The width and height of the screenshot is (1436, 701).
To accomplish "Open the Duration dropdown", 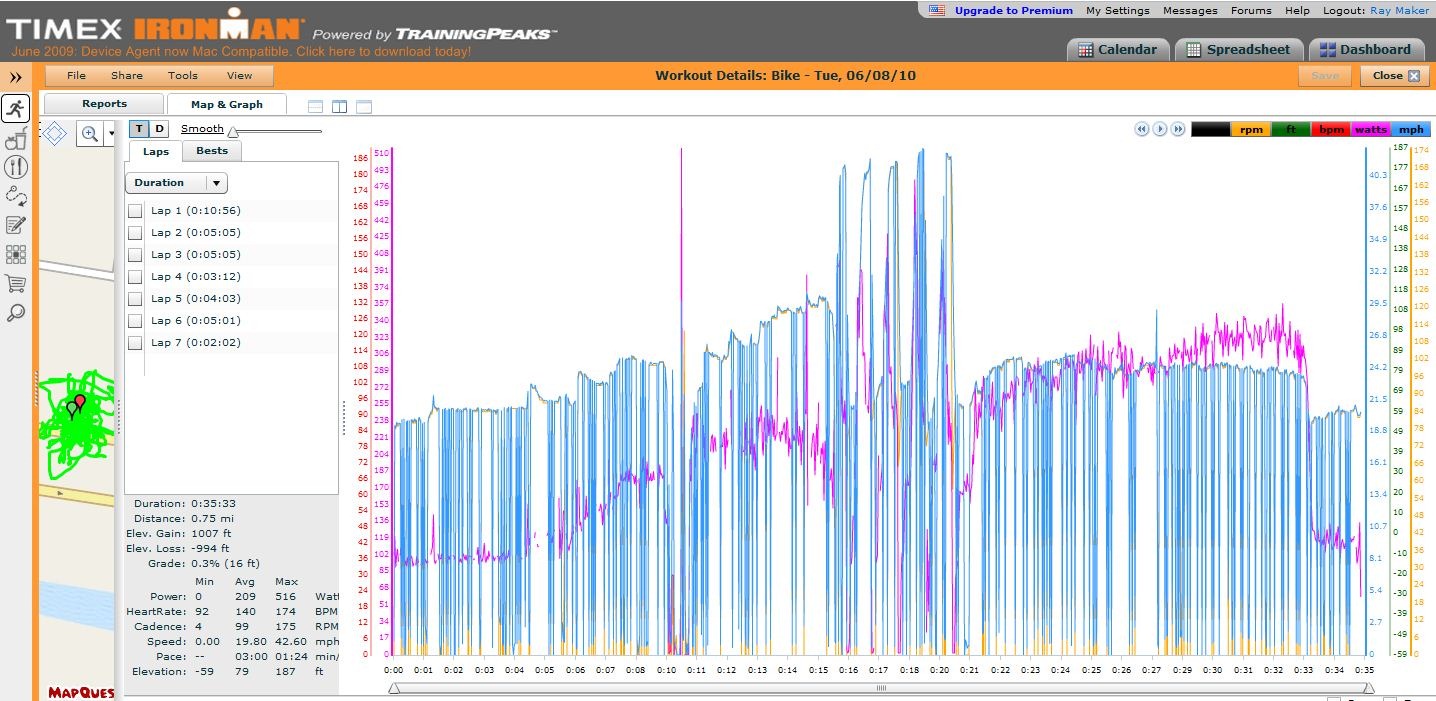I will tap(176, 183).
